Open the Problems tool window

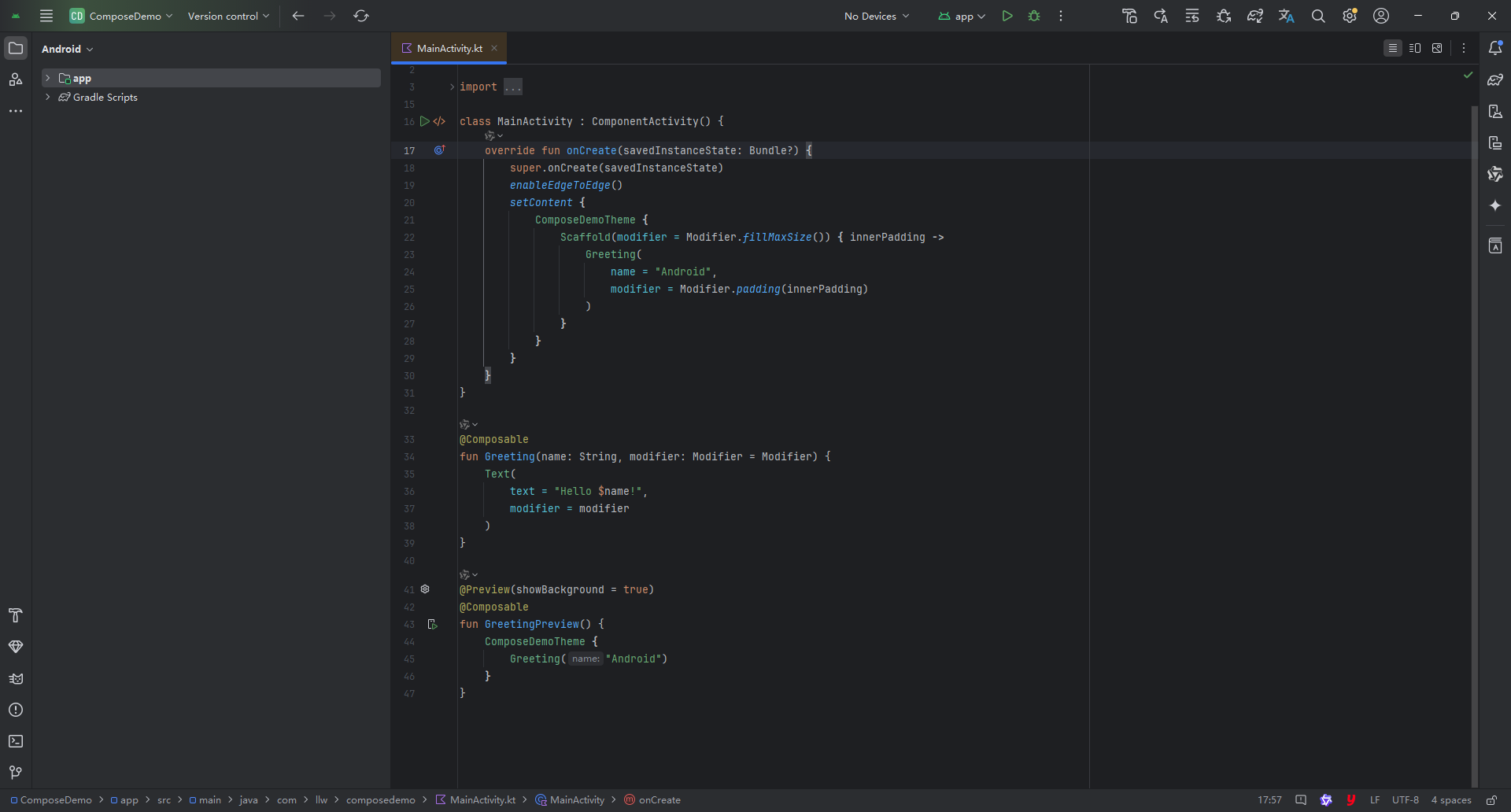pyautogui.click(x=16, y=710)
